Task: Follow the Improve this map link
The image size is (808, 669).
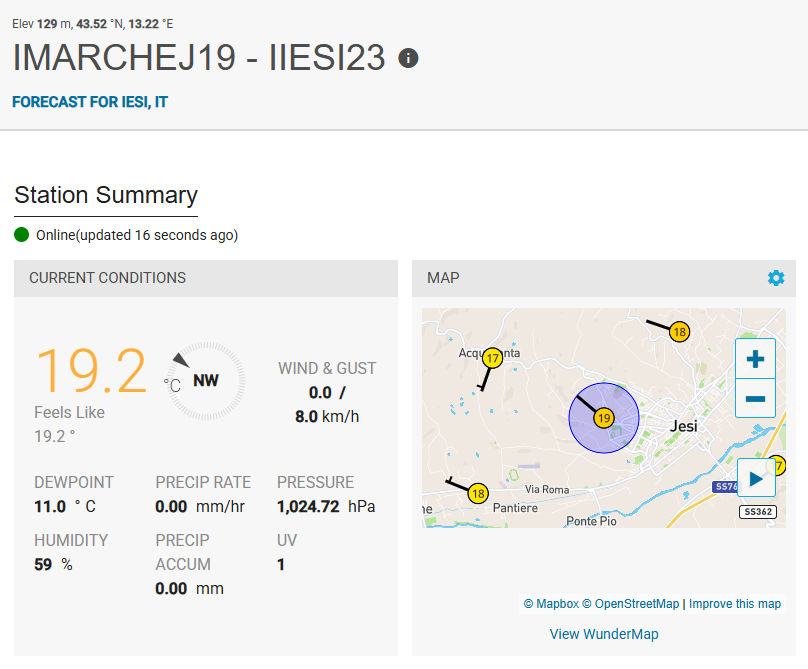Action: pos(735,604)
